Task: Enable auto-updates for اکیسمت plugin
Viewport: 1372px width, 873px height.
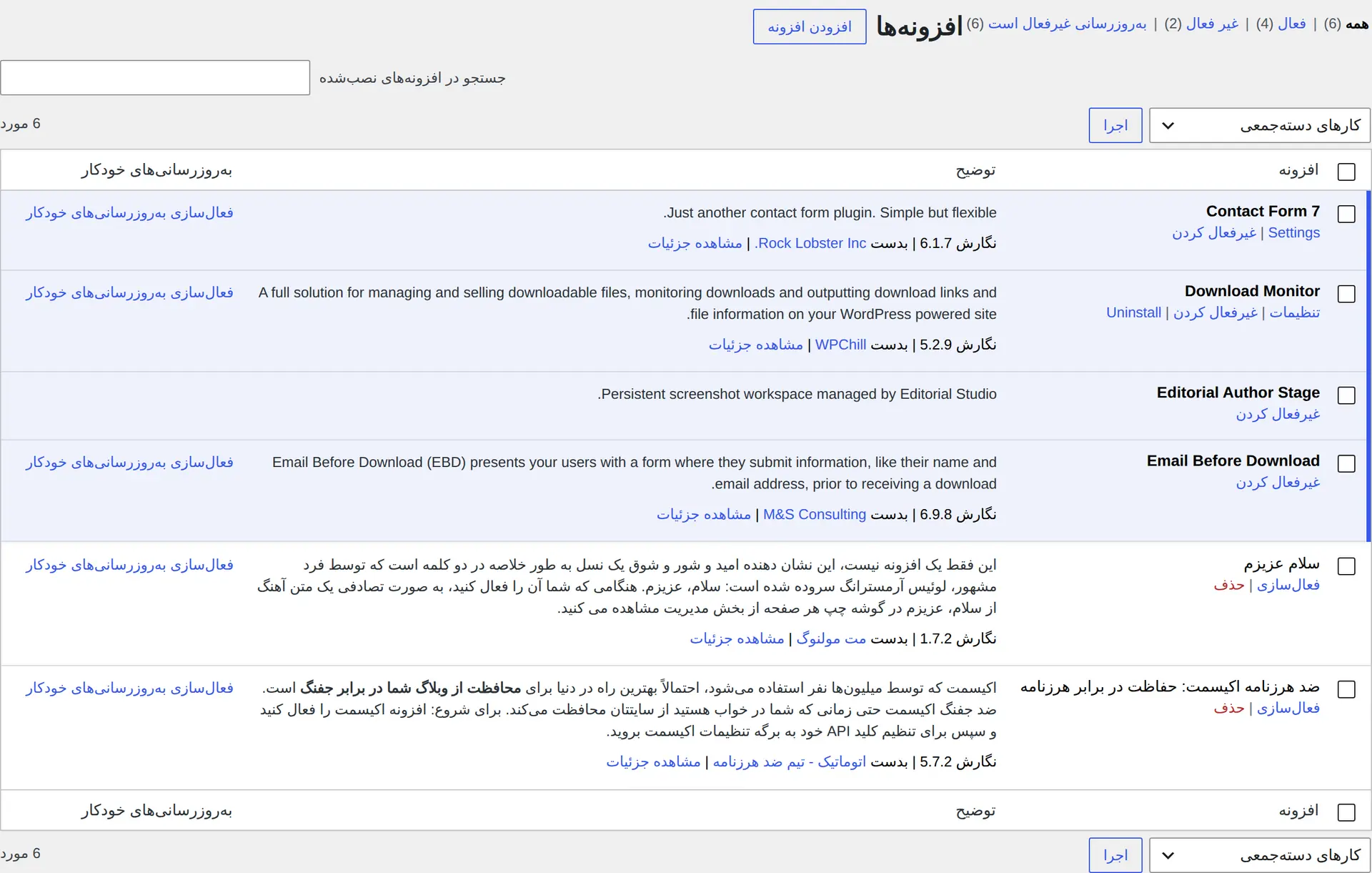Action: point(129,689)
